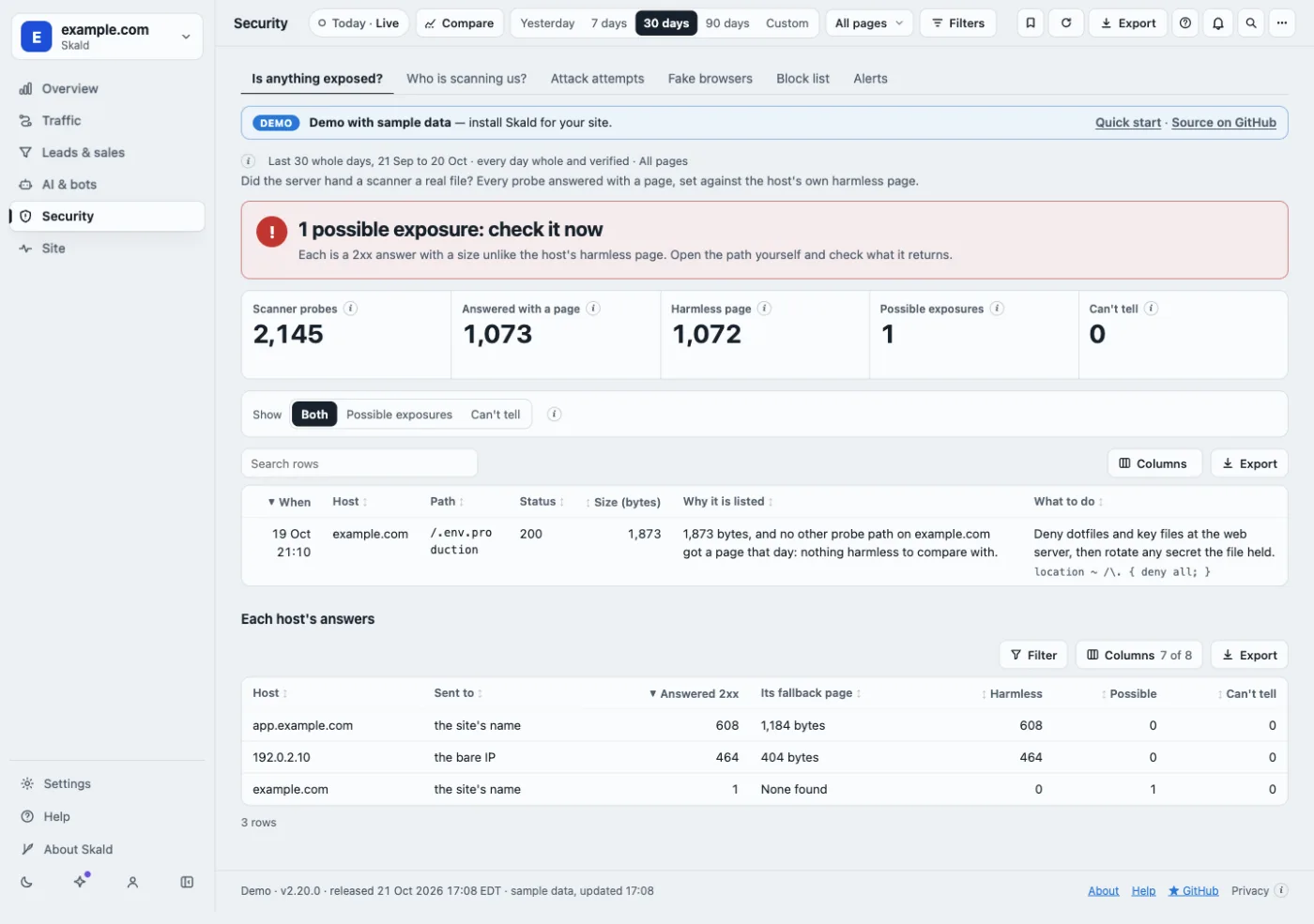Choose Custom time range
This screenshot has width=1314, height=924.
787,23
